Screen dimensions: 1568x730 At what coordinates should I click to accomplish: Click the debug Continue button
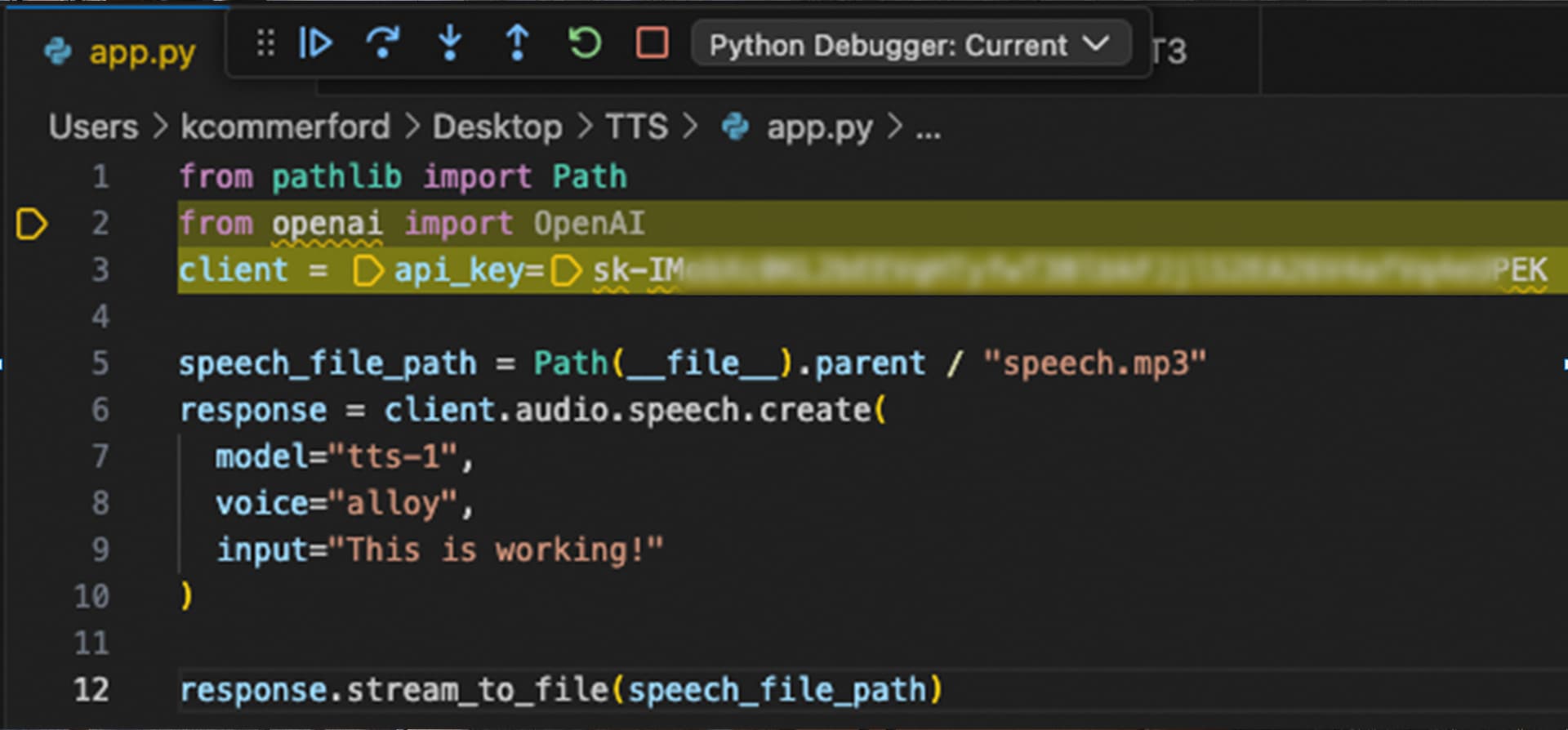(315, 43)
